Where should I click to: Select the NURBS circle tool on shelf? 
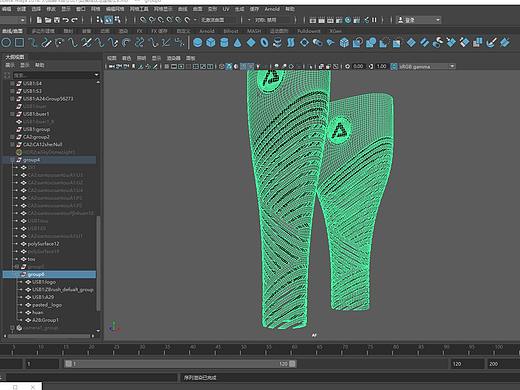6,43
